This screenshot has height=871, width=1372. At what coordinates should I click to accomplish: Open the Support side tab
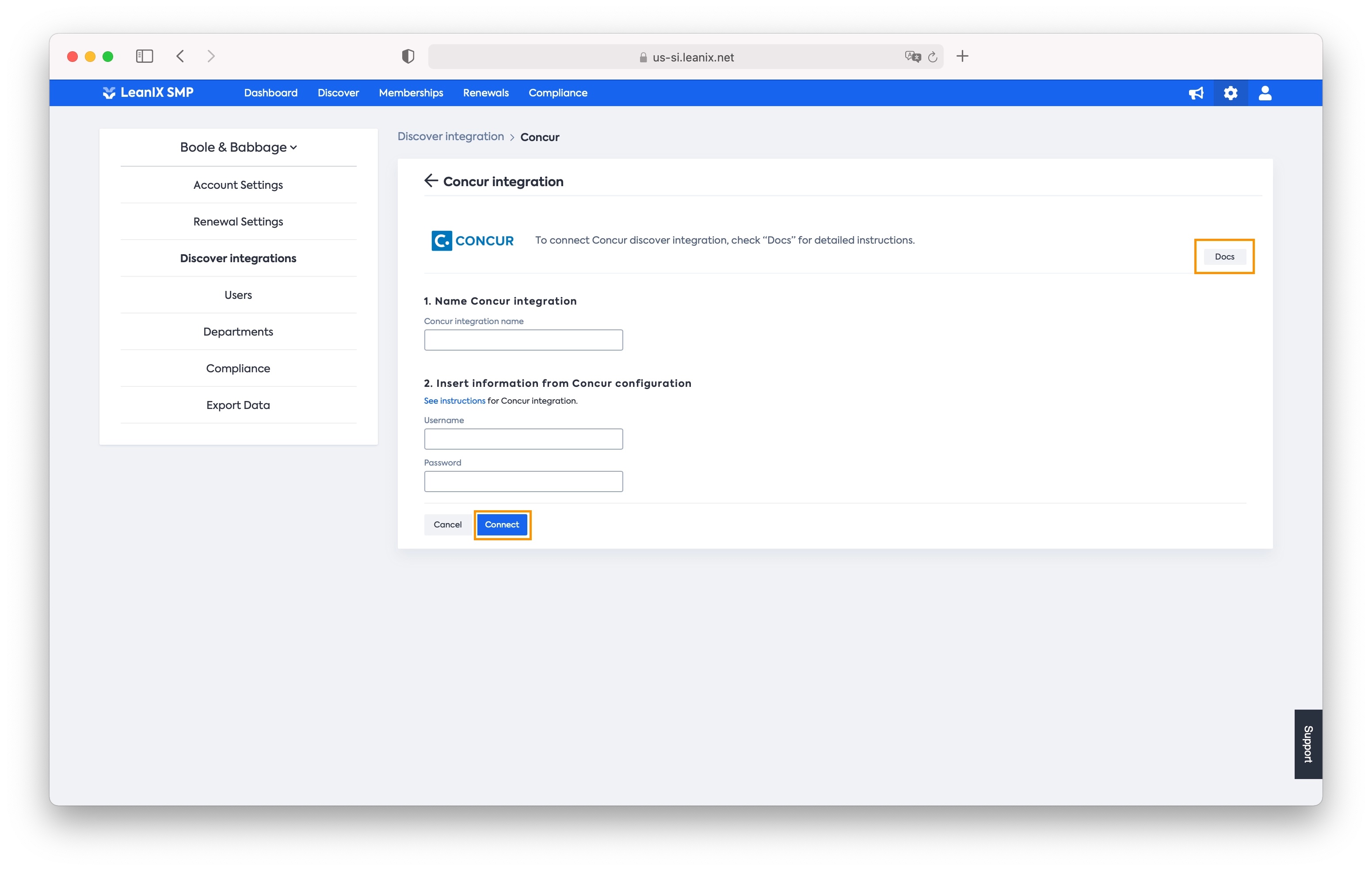(1307, 743)
